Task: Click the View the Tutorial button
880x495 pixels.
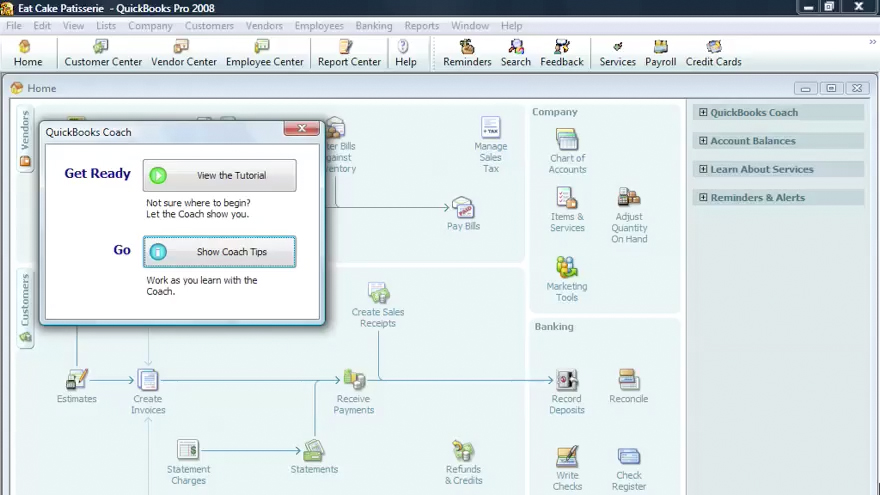Action: [x=219, y=175]
